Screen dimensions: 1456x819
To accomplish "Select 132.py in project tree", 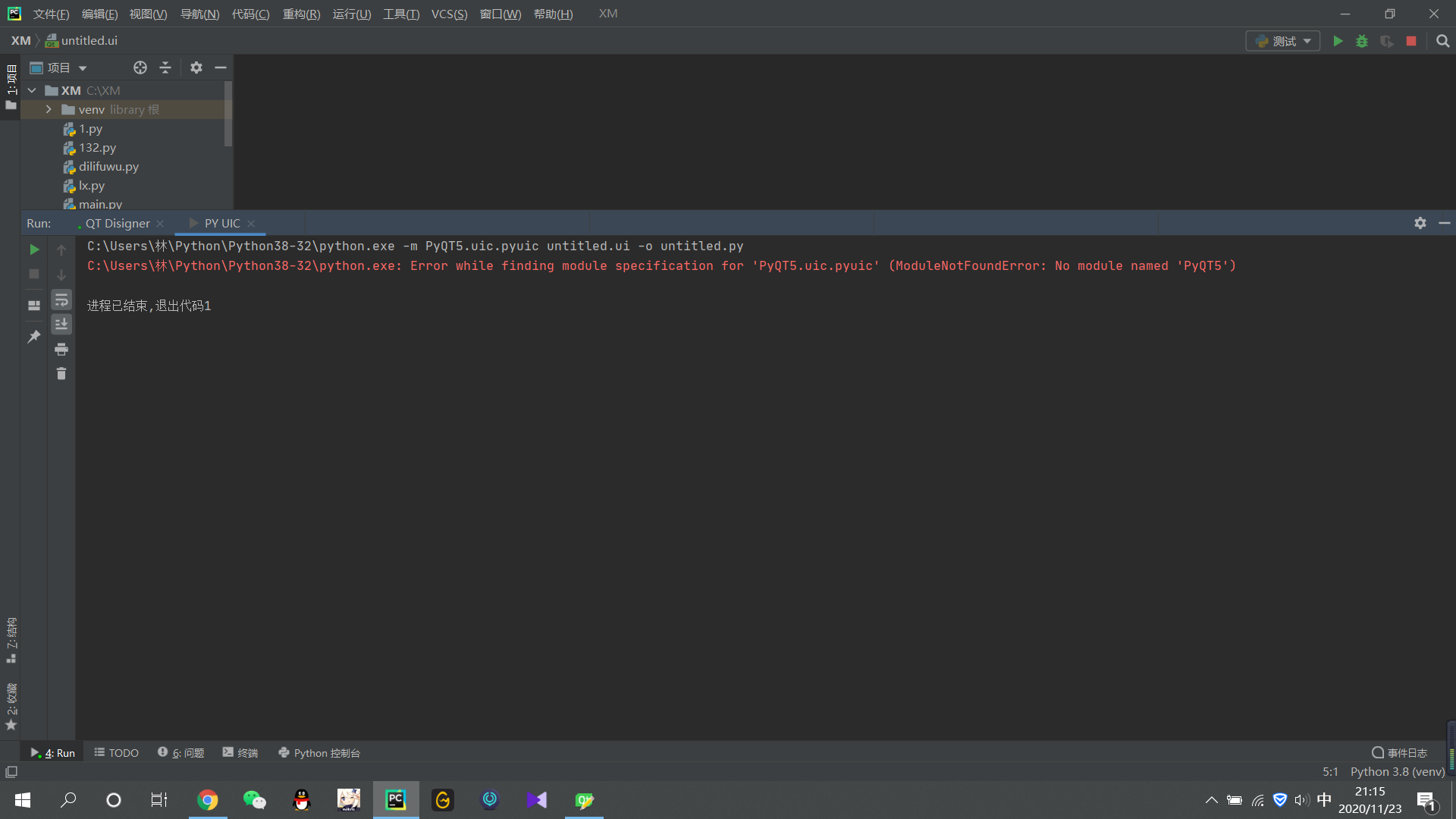I will 97,148.
